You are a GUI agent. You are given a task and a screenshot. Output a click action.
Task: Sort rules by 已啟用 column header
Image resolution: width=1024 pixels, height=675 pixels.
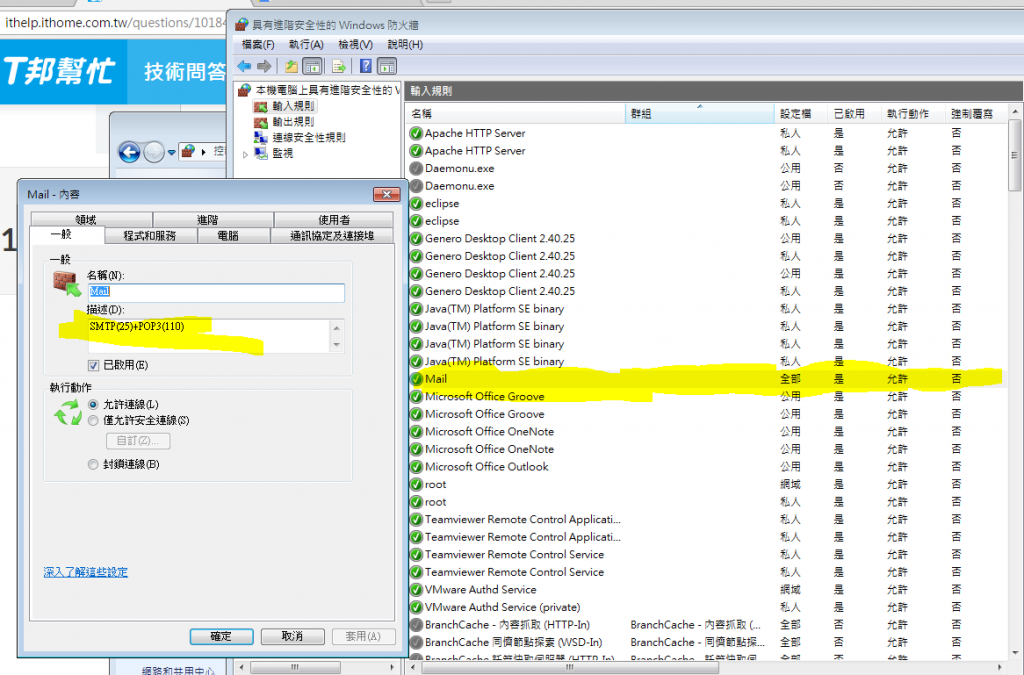pos(854,114)
